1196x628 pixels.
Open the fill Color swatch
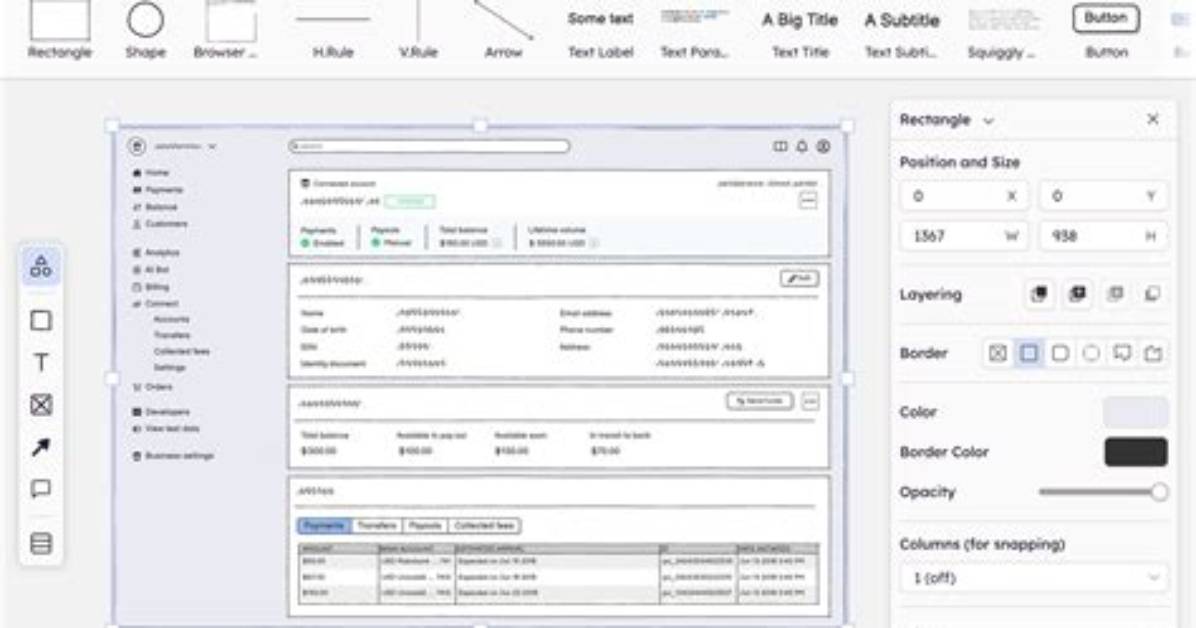click(1136, 411)
